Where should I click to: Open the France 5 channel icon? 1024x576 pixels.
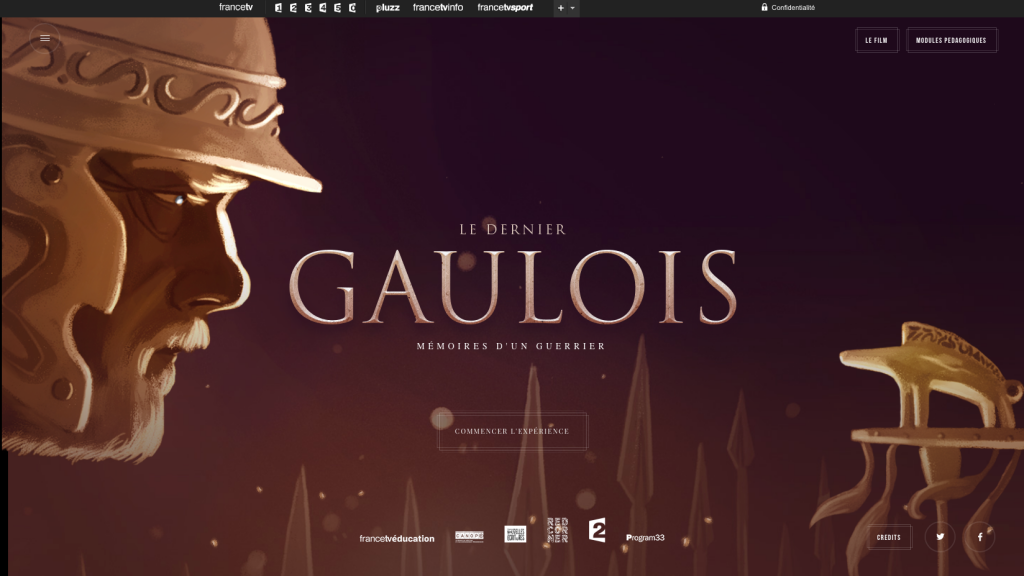(x=338, y=8)
